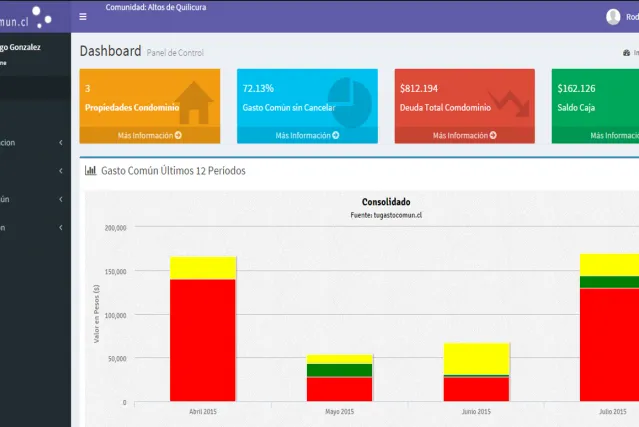Viewport: 639px width, 427px height.
Task: Click the red segment of the Mayo 2015 bar
Action: [339, 390]
